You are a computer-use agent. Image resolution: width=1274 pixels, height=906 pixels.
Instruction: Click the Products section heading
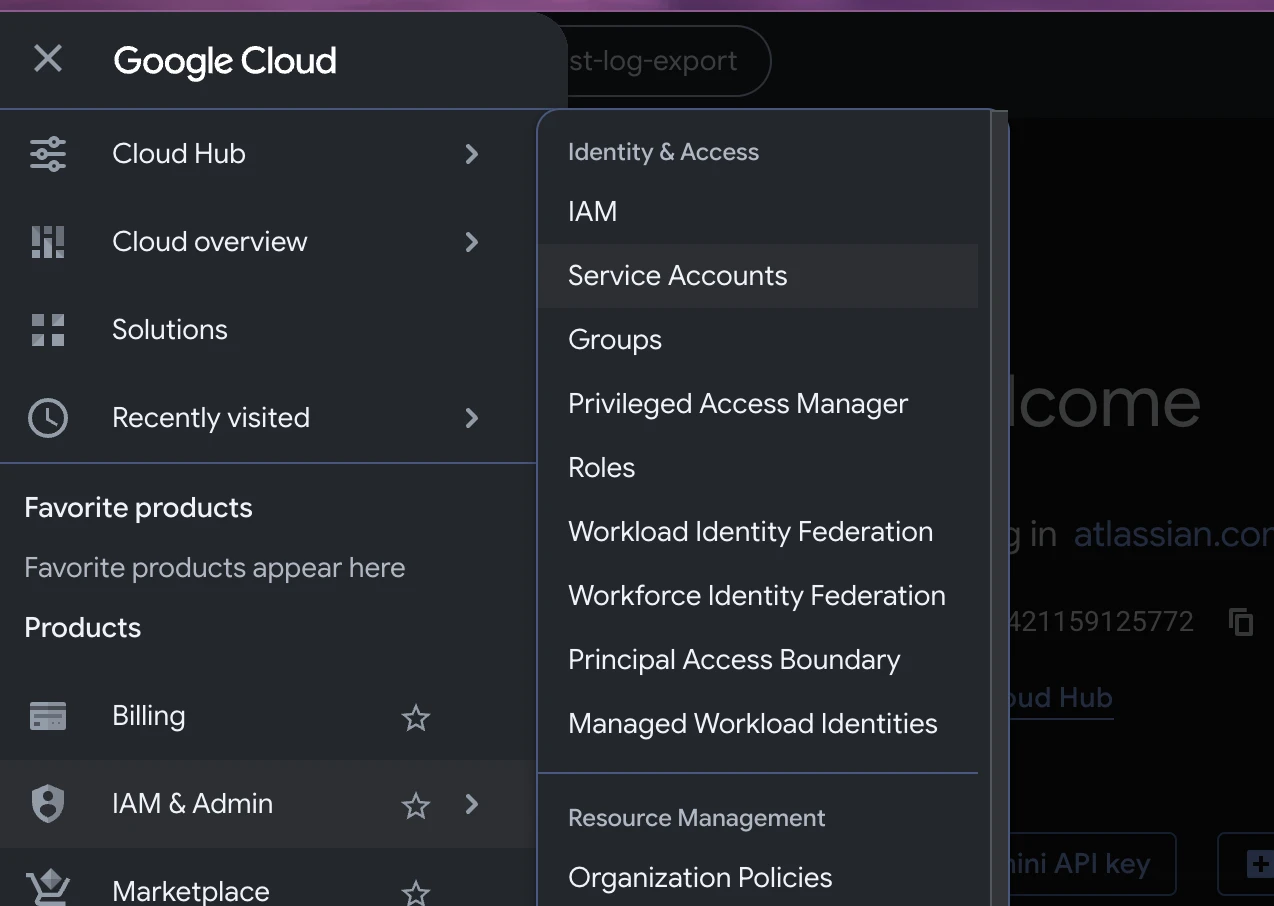coord(83,628)
